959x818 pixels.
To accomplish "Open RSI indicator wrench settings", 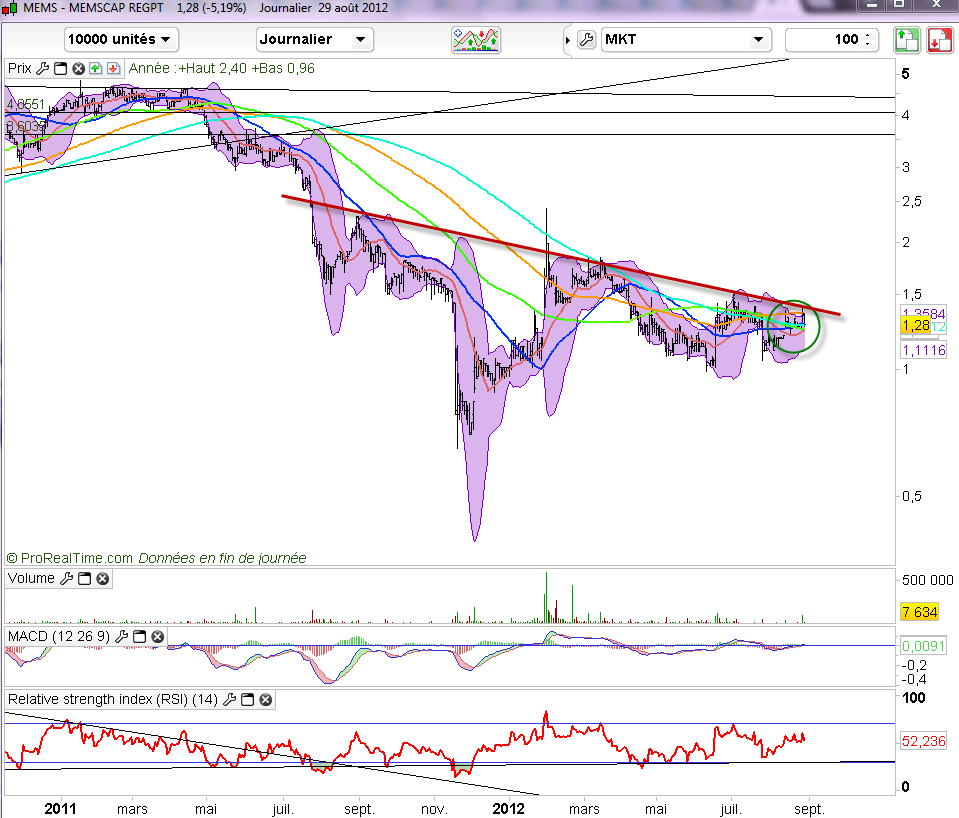I will click(x=231, y=699).
